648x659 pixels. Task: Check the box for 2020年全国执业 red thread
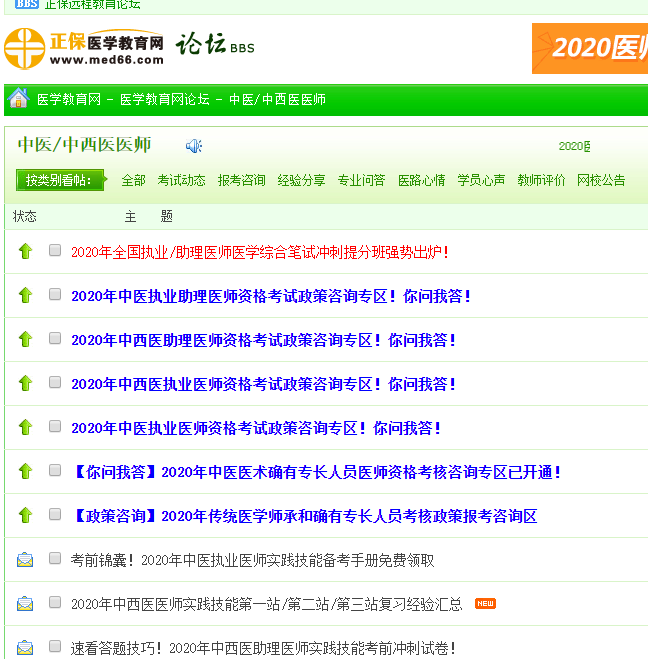(x=55, y=251)
